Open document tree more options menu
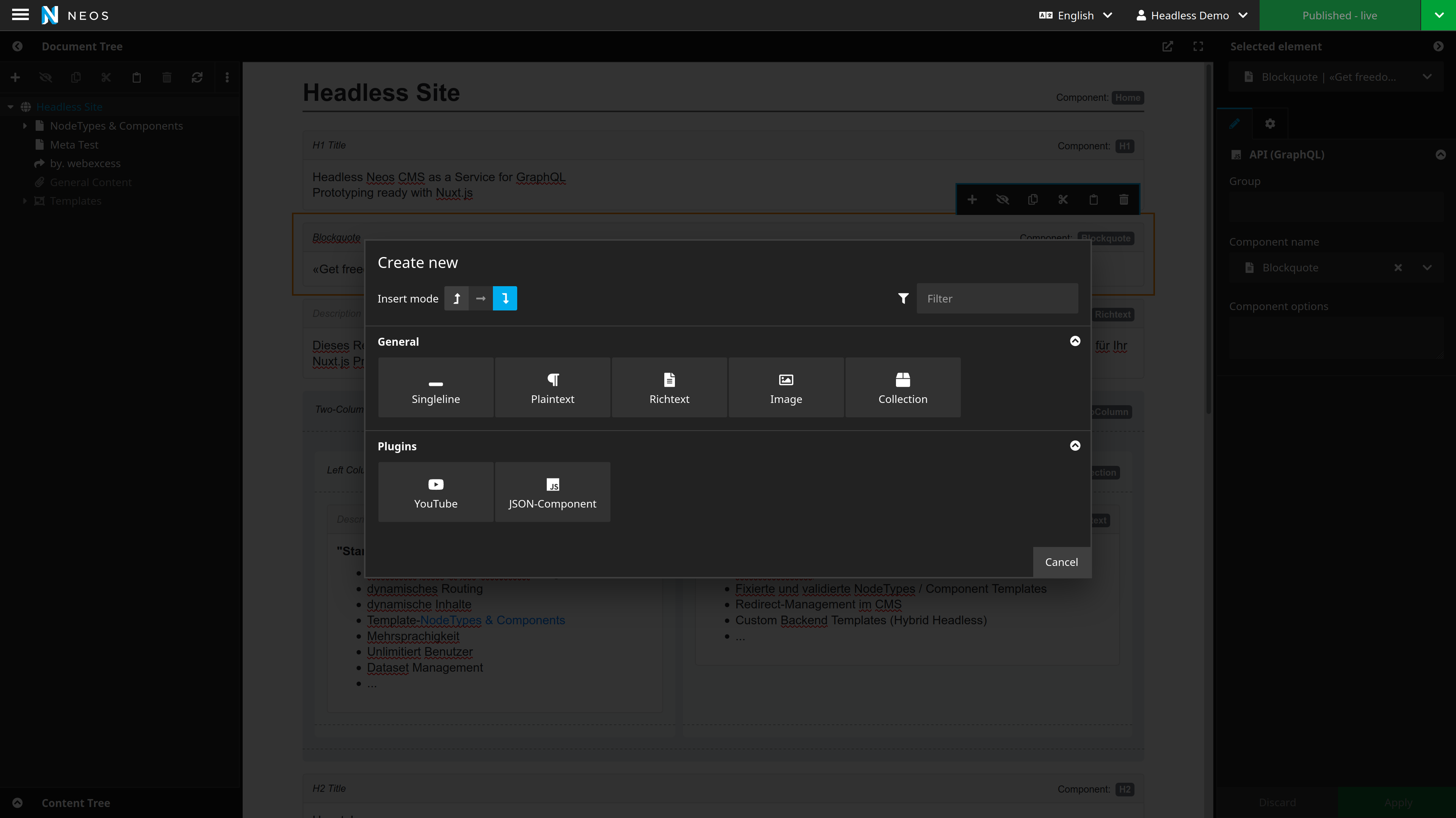Screen dimensions: 1456x818 [227, 77]
